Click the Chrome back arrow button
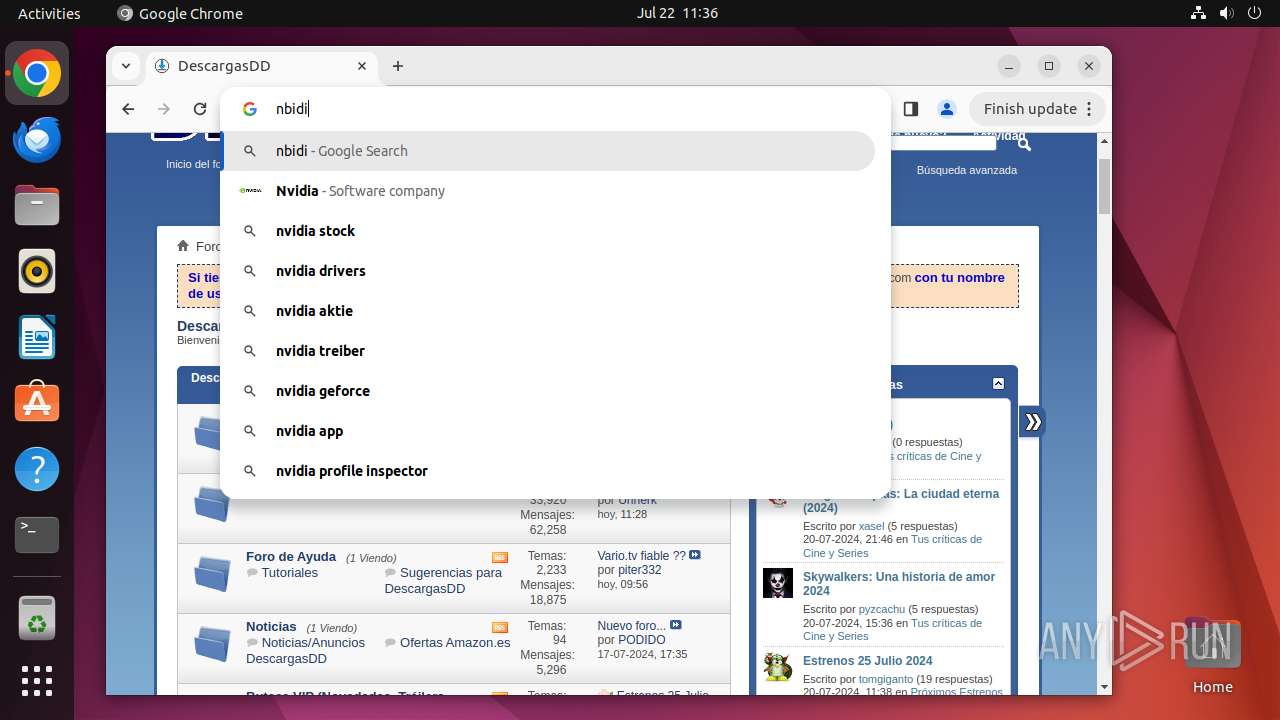This screenshot has height=720, width=1280. coord(128,109)
